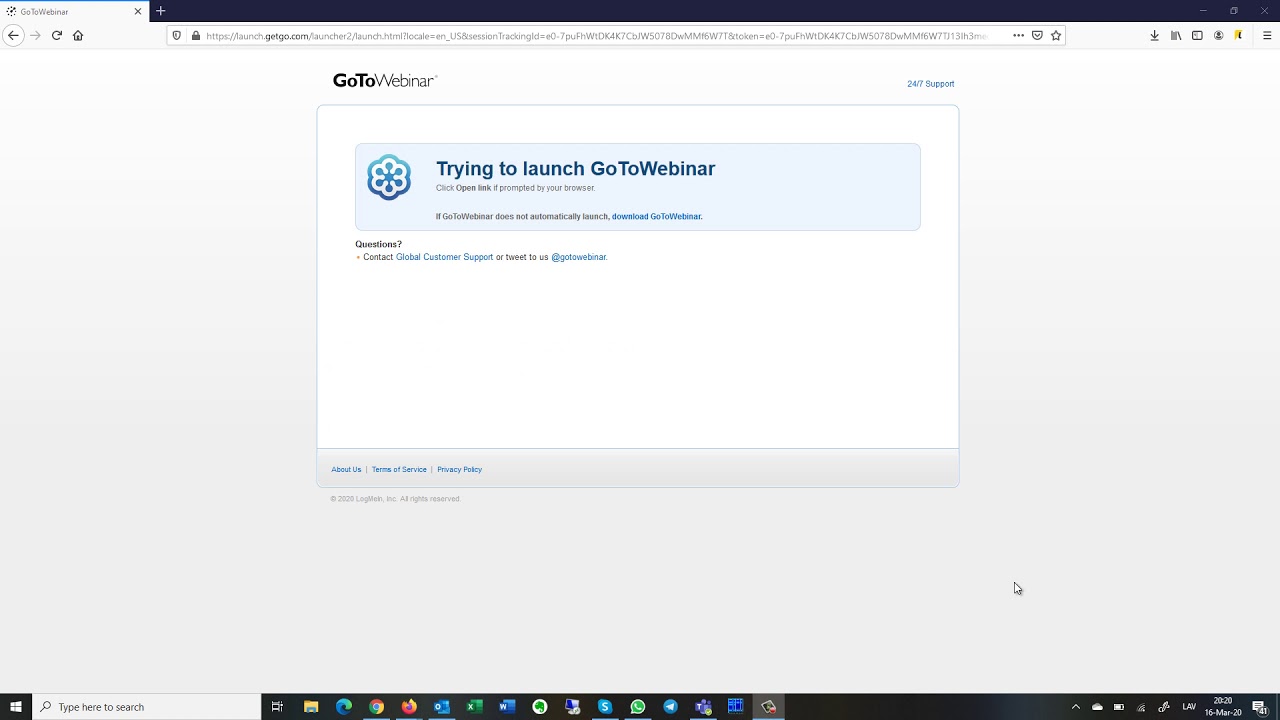Click the download GoToWebinar link
Image resolution: width=1280 pixels, height=720 pixels.
tap(657, 216)
